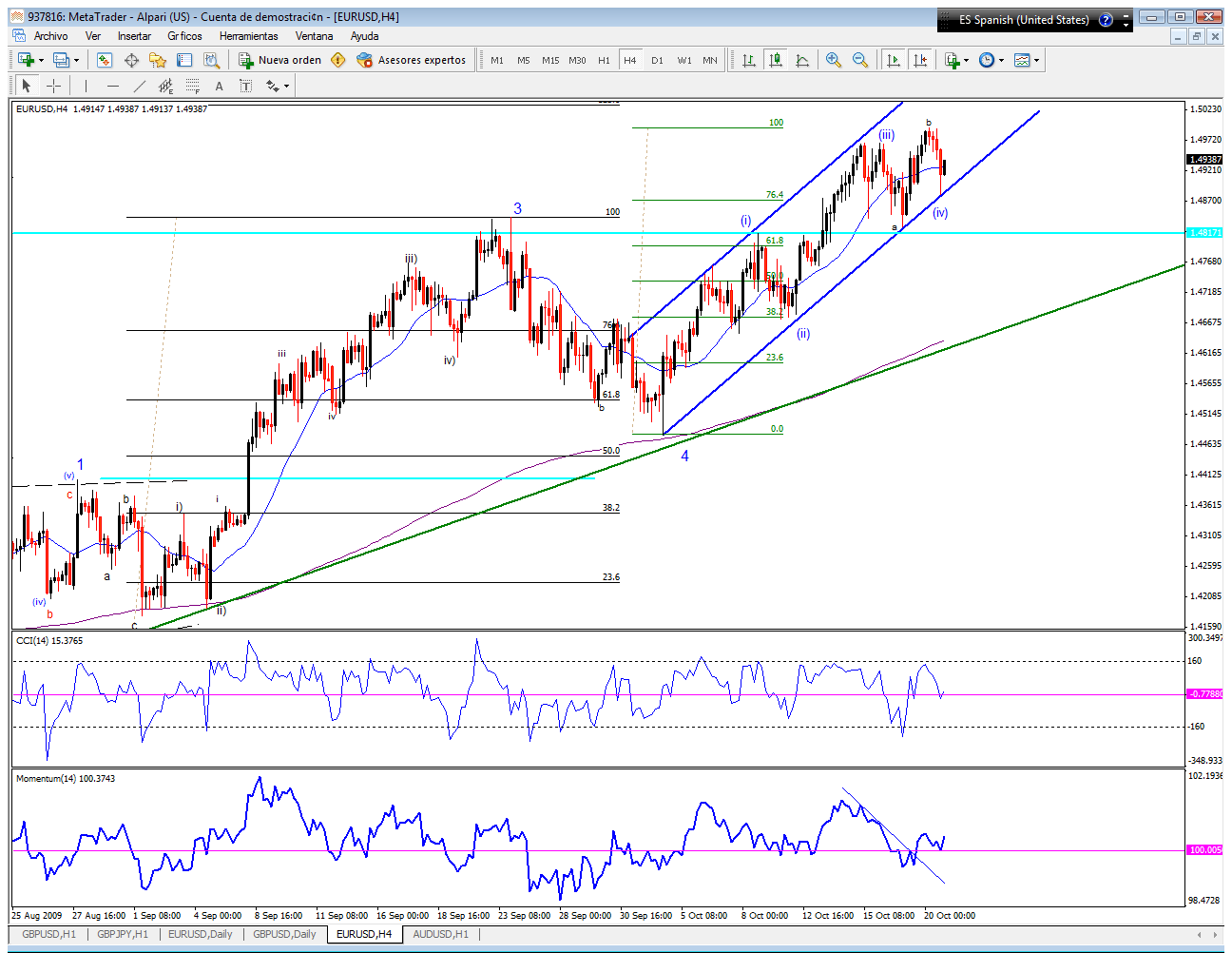Click the Nueva orden button
This screenshot has height=953, width=1232.
coord(279,60)
